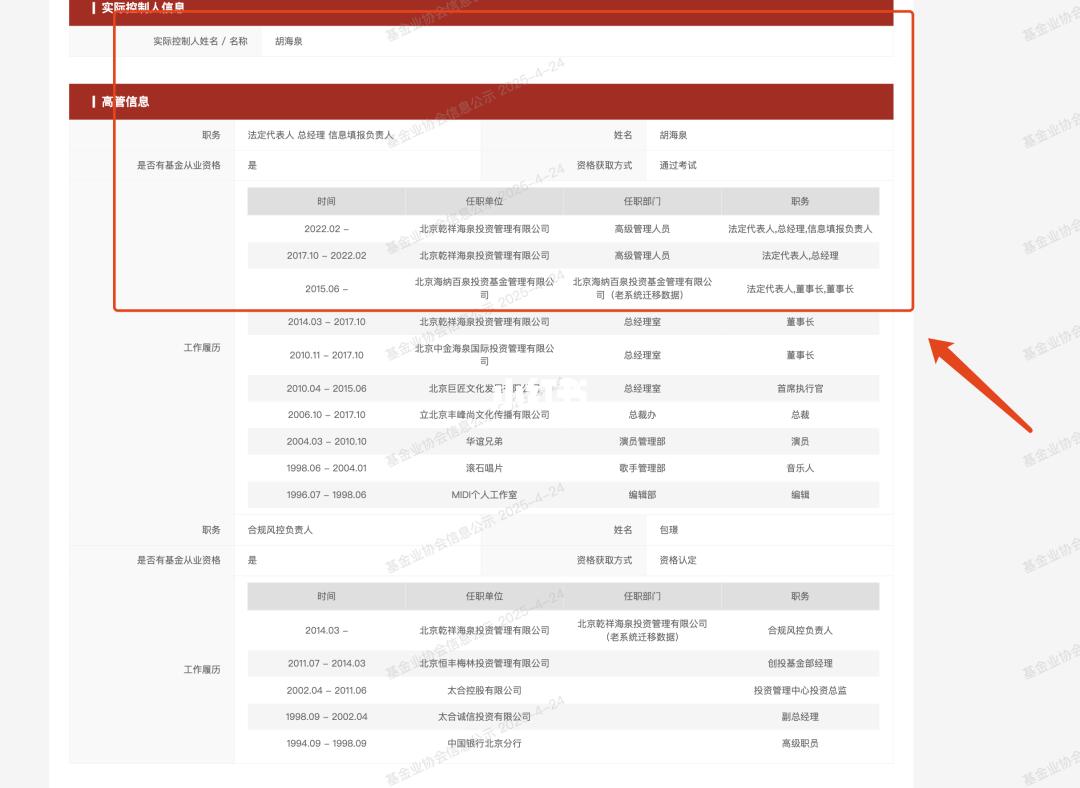Image resolution: width=1080 pixels, height=788 pixels.
Task: Select 北京海纳百泉投资基金管理有限公司（老系统迁移数据）department cell
Action: tap(642, 289)
